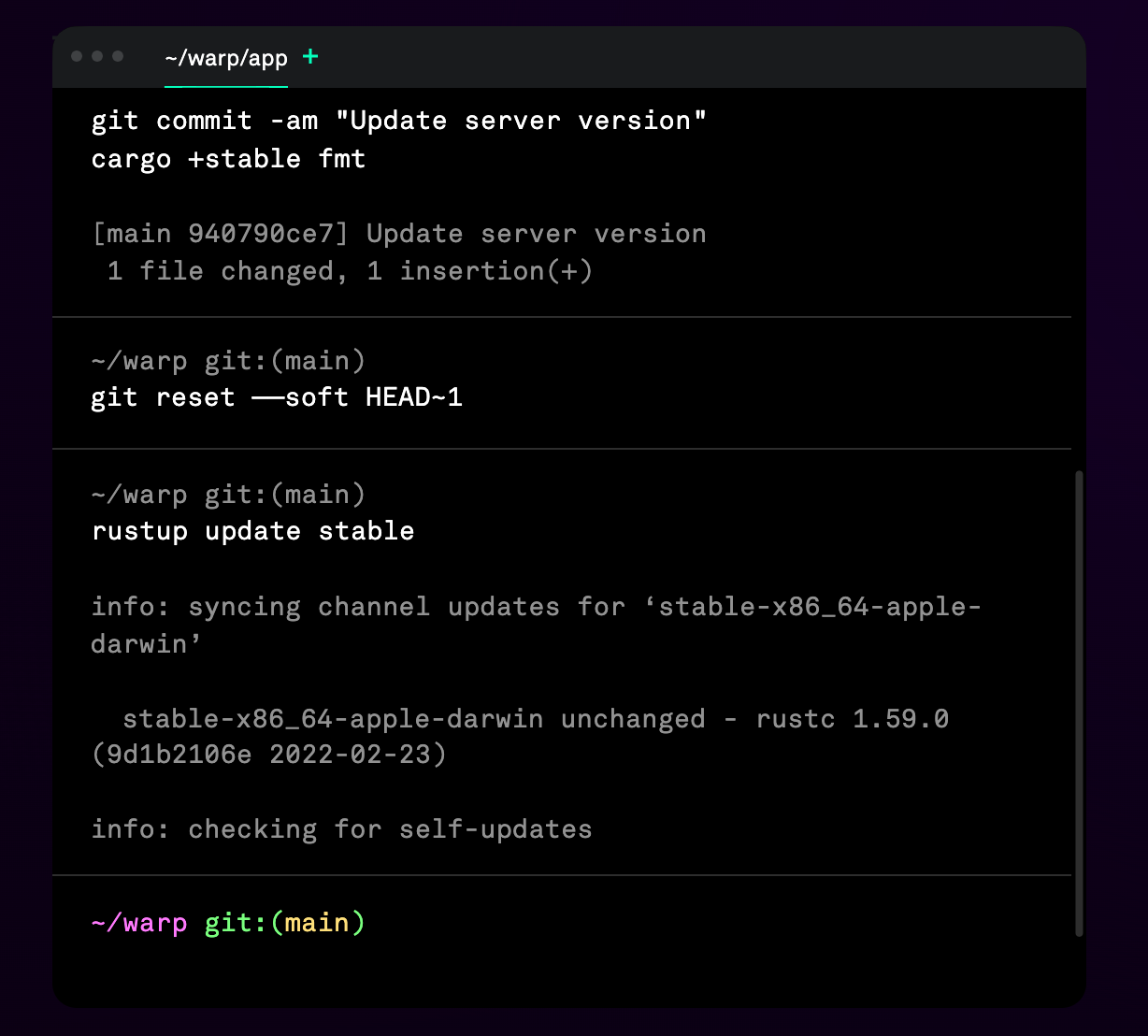Click the (9d1b2106e 2022-02-23) build text
The width and height of the screenshot is (1148, 1036).
[x=269, y=754]
